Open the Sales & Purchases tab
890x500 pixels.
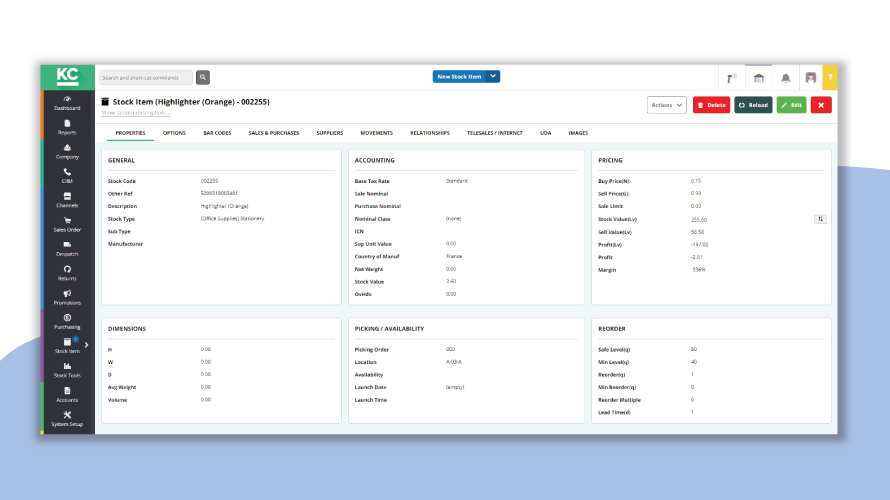(274, 133)
